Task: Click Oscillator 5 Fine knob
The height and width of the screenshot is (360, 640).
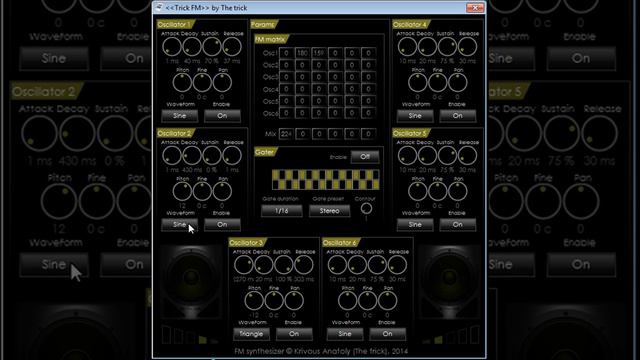Action: (x=438, y=191)
